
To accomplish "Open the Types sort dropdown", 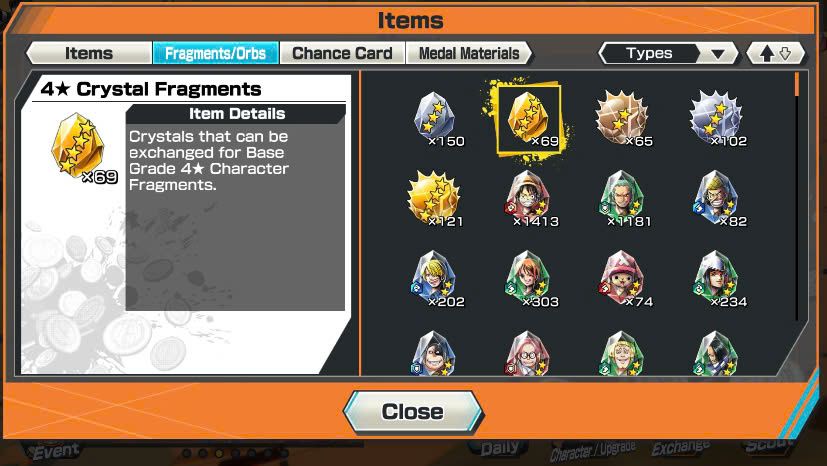I will [x=668, y=53].
